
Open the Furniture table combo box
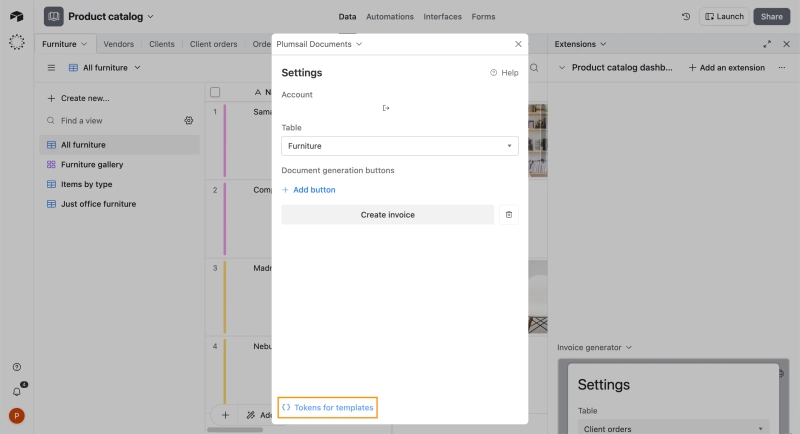click(400, 146)
